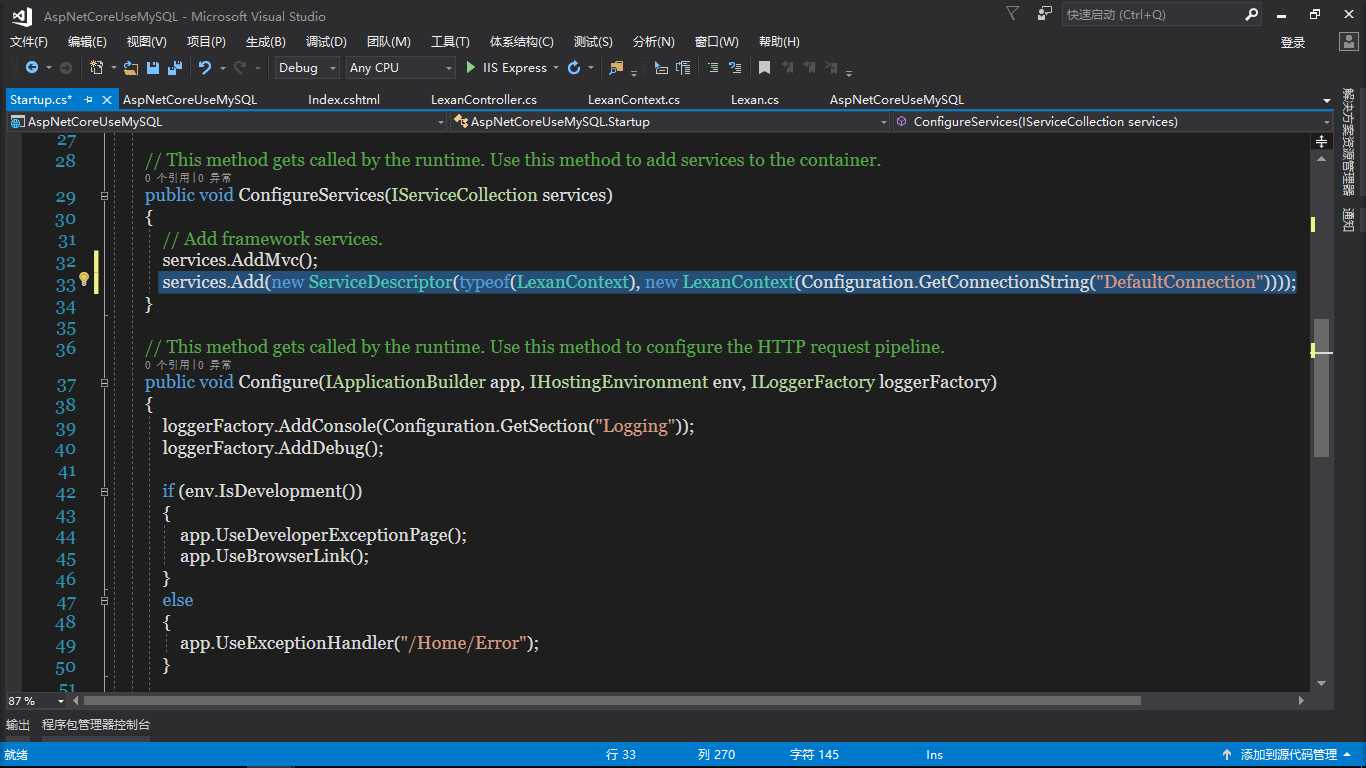Image resolution: width=1366 pixels, height=768 pixels.
Task: Open the 文件(F) menu
Action: tap(29, 42)
